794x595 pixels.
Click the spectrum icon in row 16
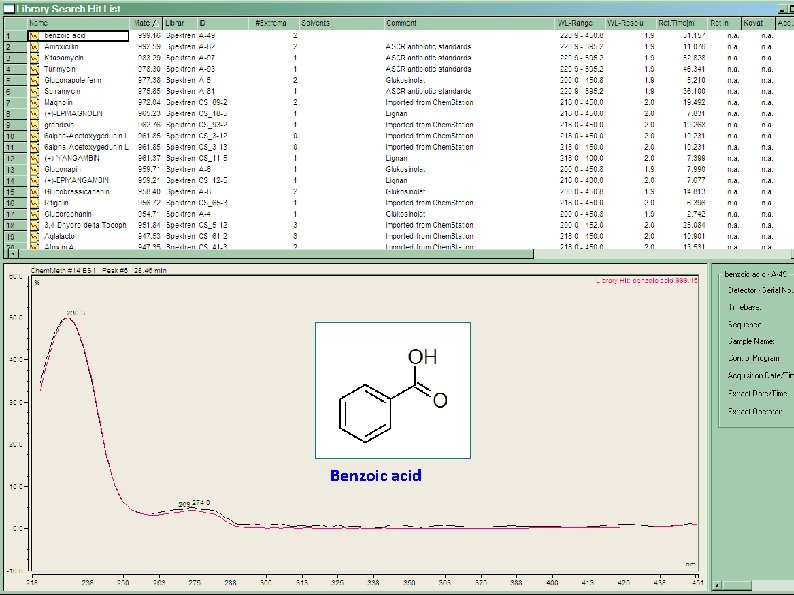pyautogui.click(x=34, y=203)
